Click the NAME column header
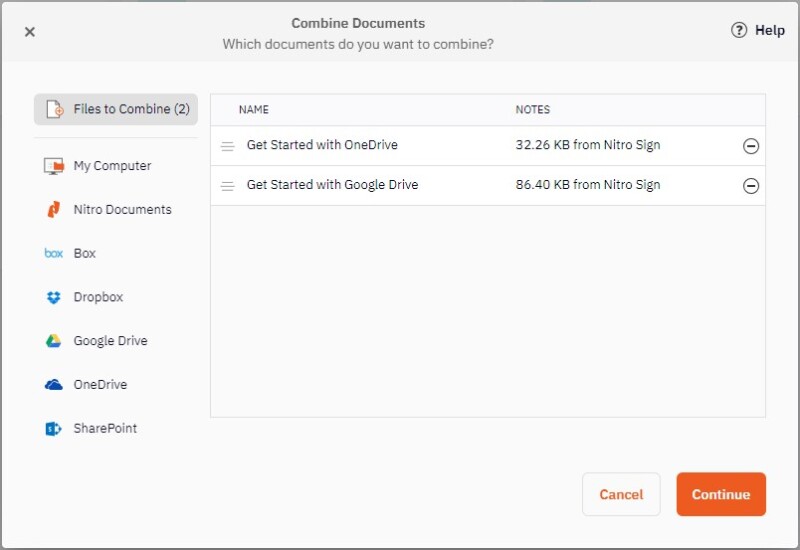Viewport: 800px width, 550px height. [x=254, y=110]
